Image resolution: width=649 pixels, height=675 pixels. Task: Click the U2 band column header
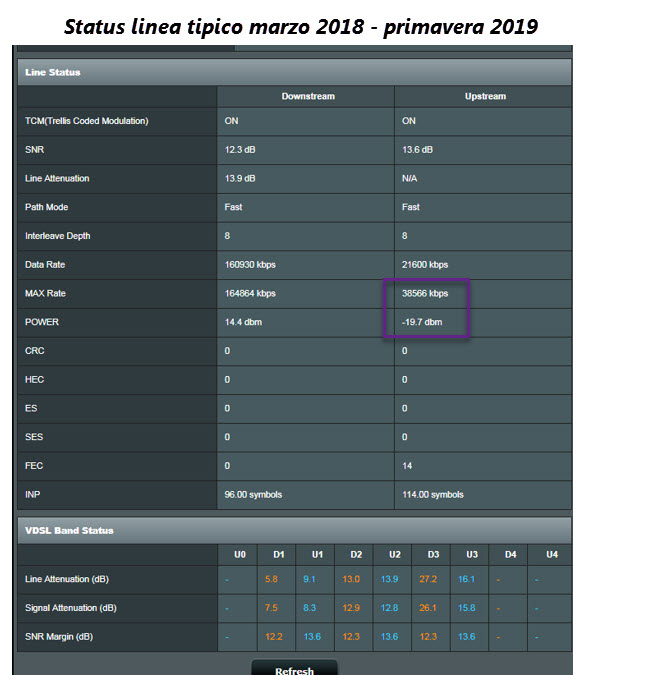coord(395,555)
